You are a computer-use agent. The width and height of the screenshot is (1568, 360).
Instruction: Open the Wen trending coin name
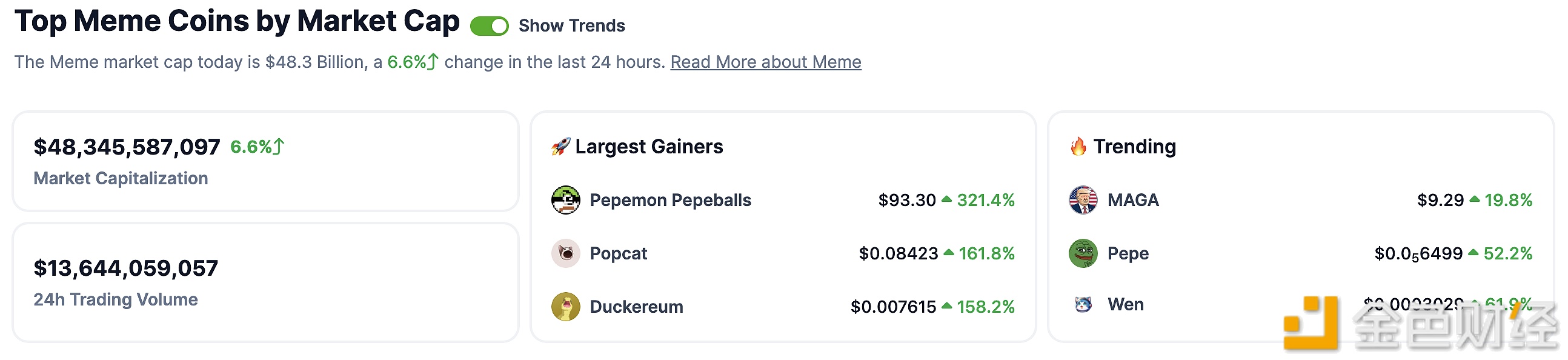1126,304
